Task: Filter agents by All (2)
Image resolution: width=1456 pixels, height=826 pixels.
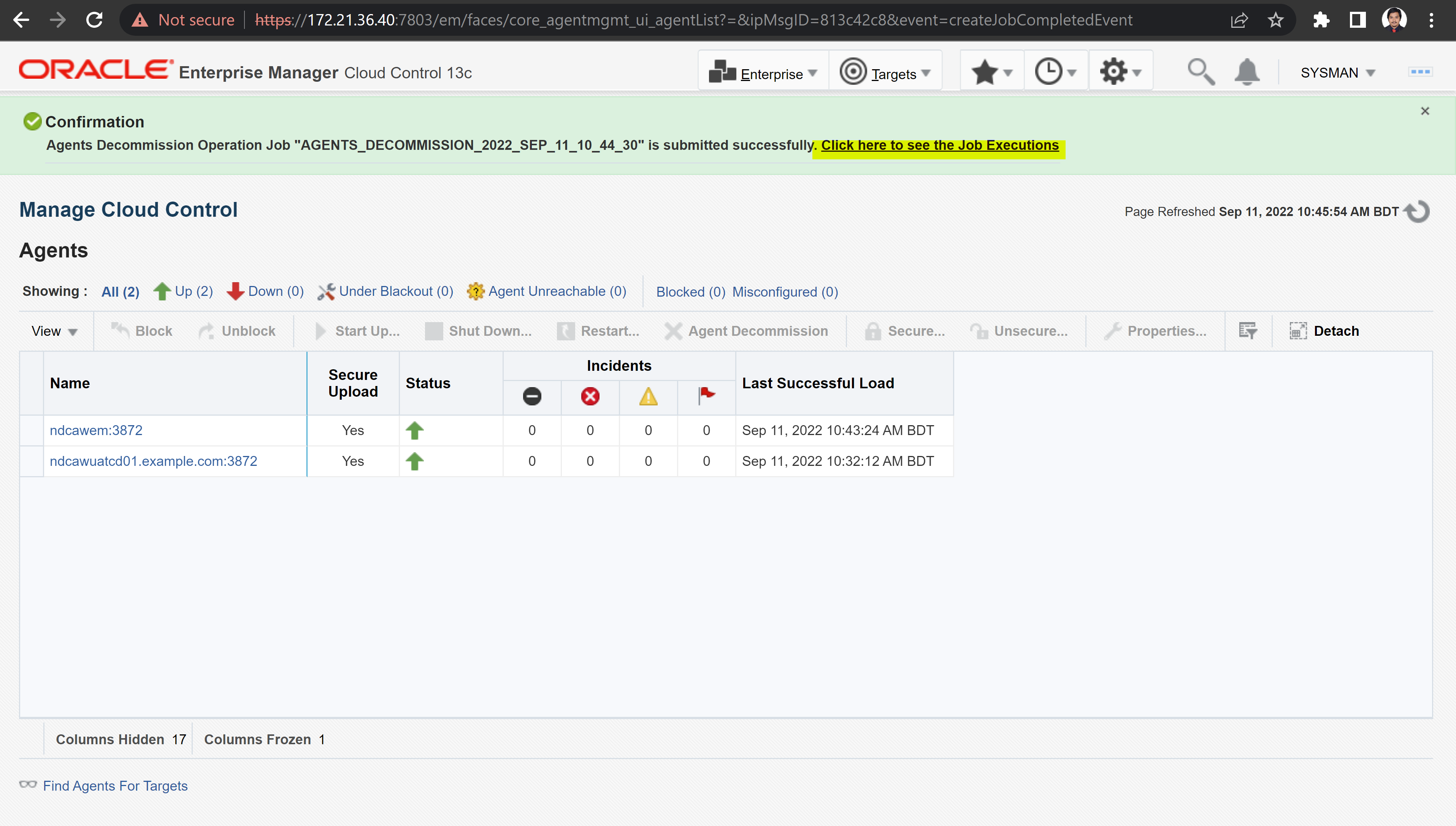Action: coord(120,292)
